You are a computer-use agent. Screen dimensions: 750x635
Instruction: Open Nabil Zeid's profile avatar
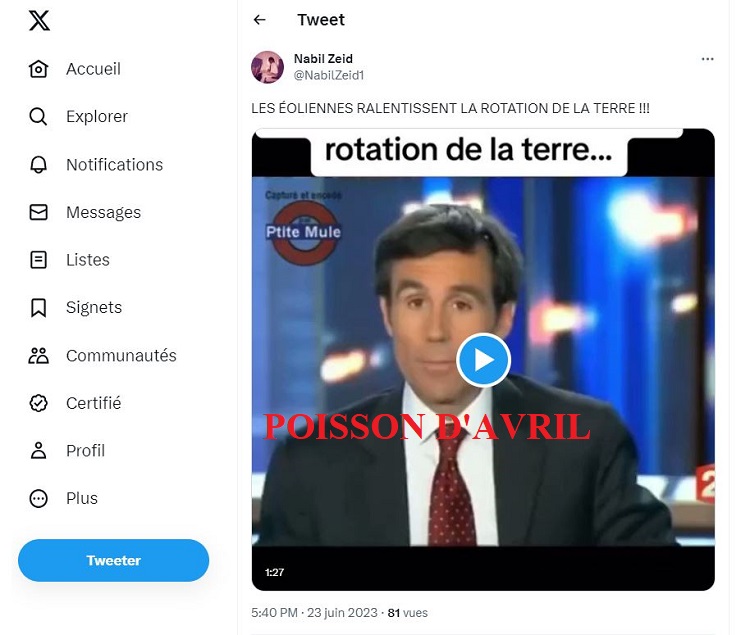(x=267, y=67)
